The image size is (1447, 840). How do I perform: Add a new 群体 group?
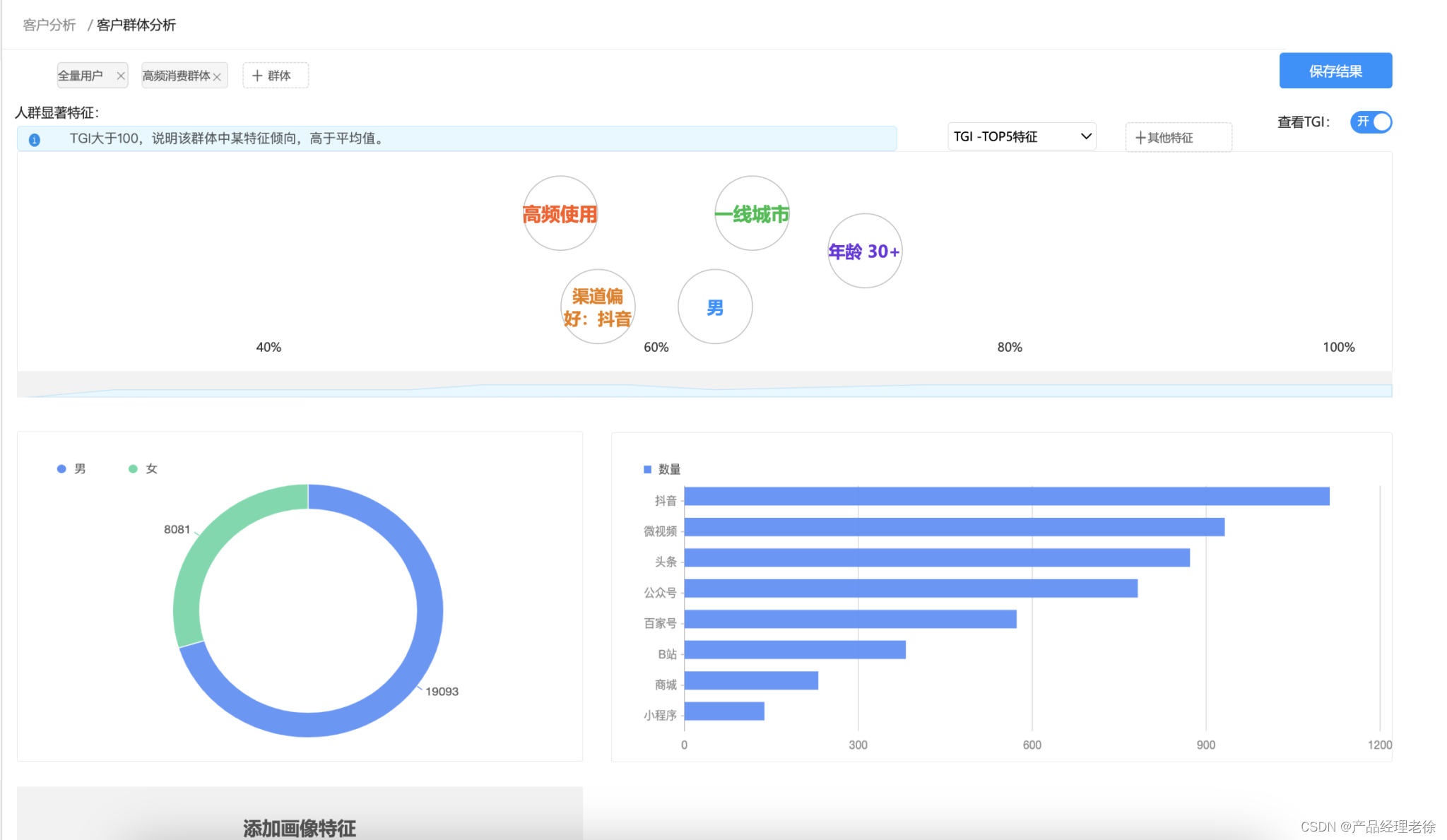click(x=275, y=76)
